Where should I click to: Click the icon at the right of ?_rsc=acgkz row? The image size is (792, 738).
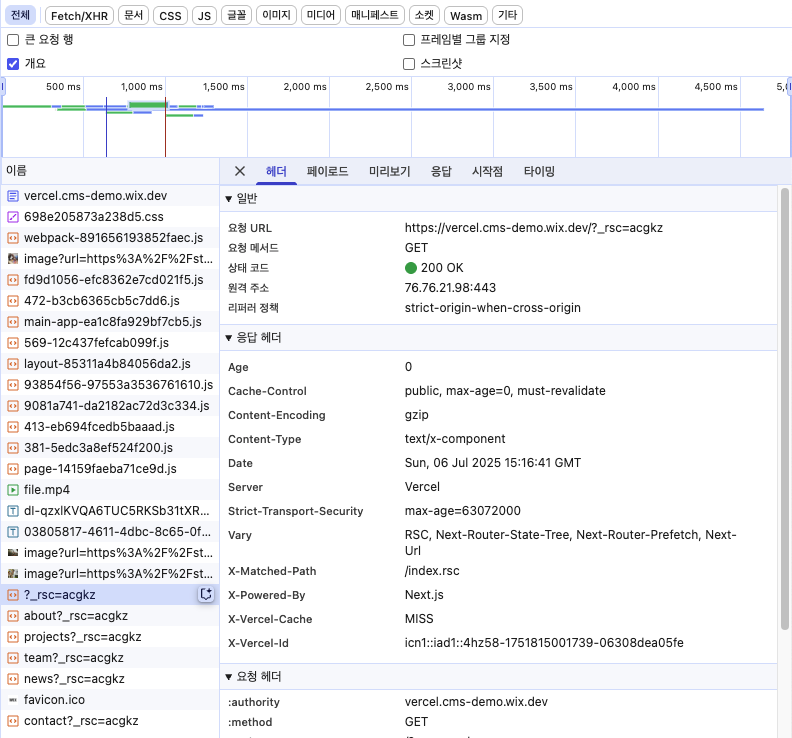point(206,595)
